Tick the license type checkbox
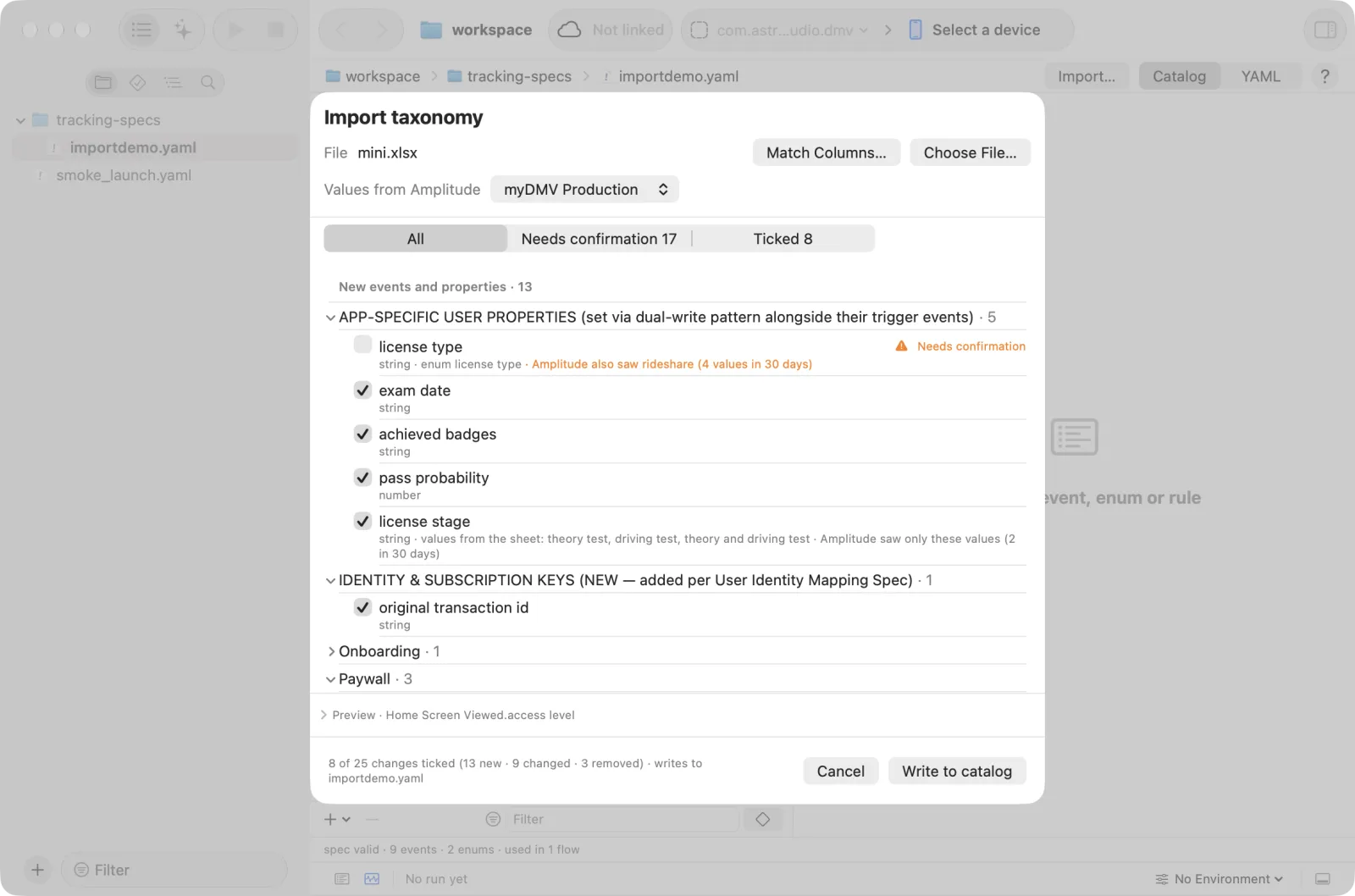Viewport: 1355px width, 896px height. (x=362, y=345)
